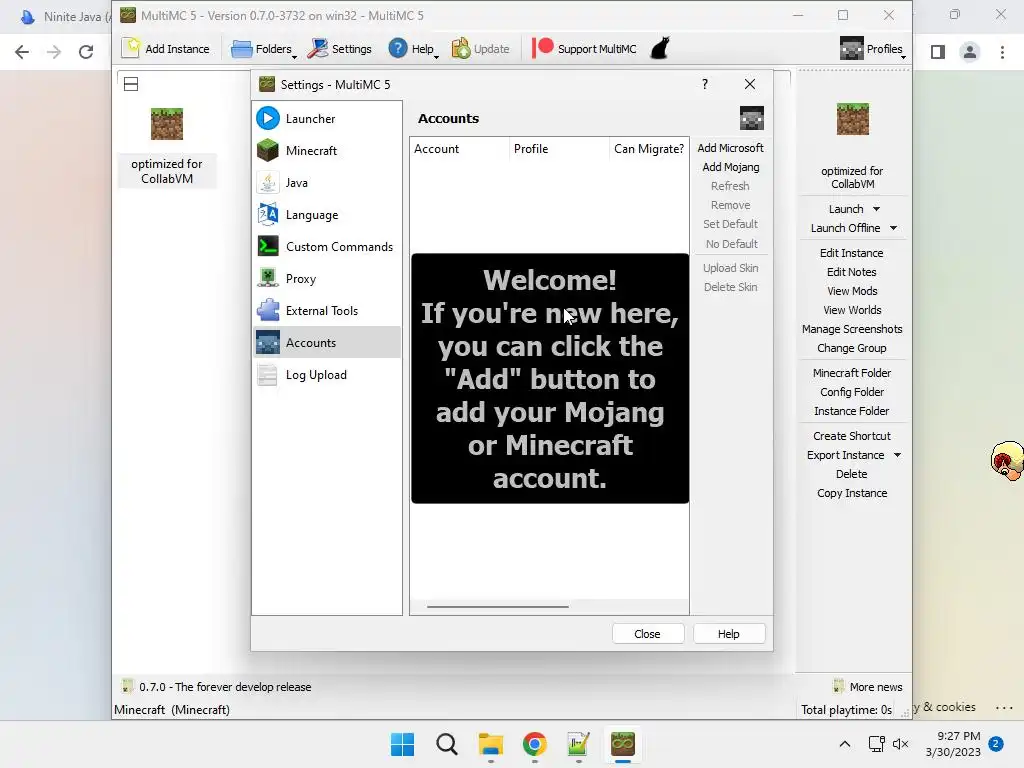Click the Set Default account button

730,224
